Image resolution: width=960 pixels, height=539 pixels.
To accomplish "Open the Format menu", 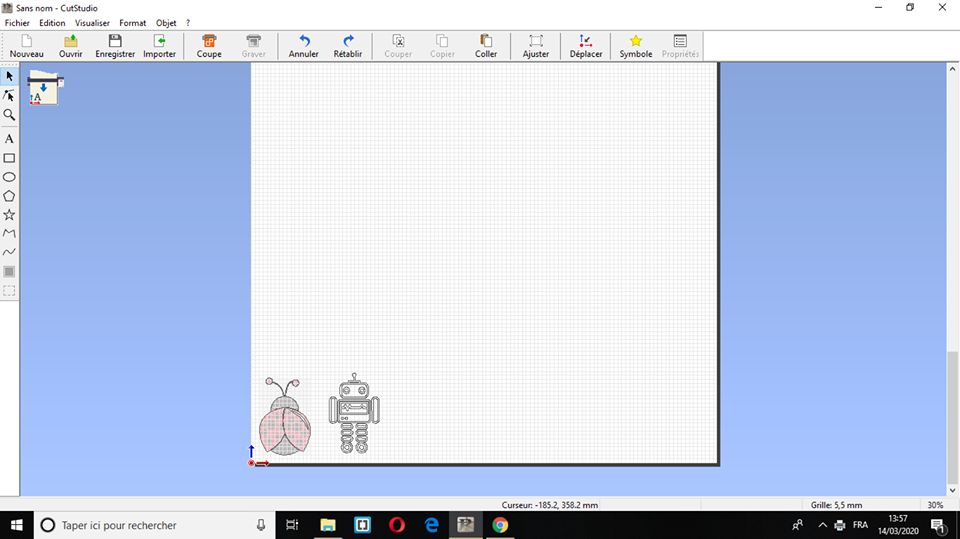I will (x=132, y=23).
